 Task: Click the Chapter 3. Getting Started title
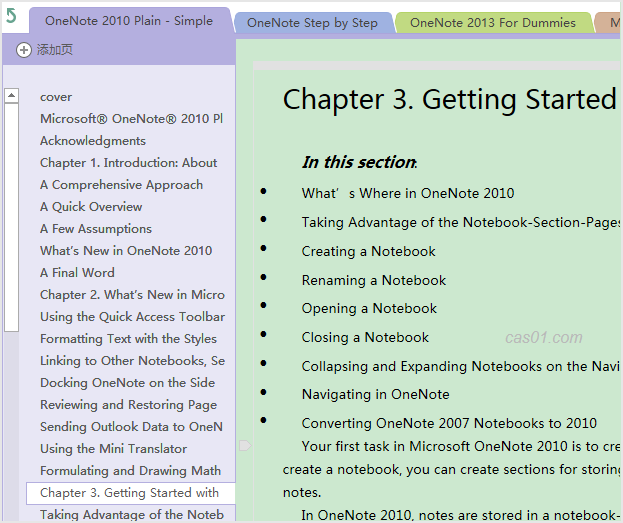point(450,99)
